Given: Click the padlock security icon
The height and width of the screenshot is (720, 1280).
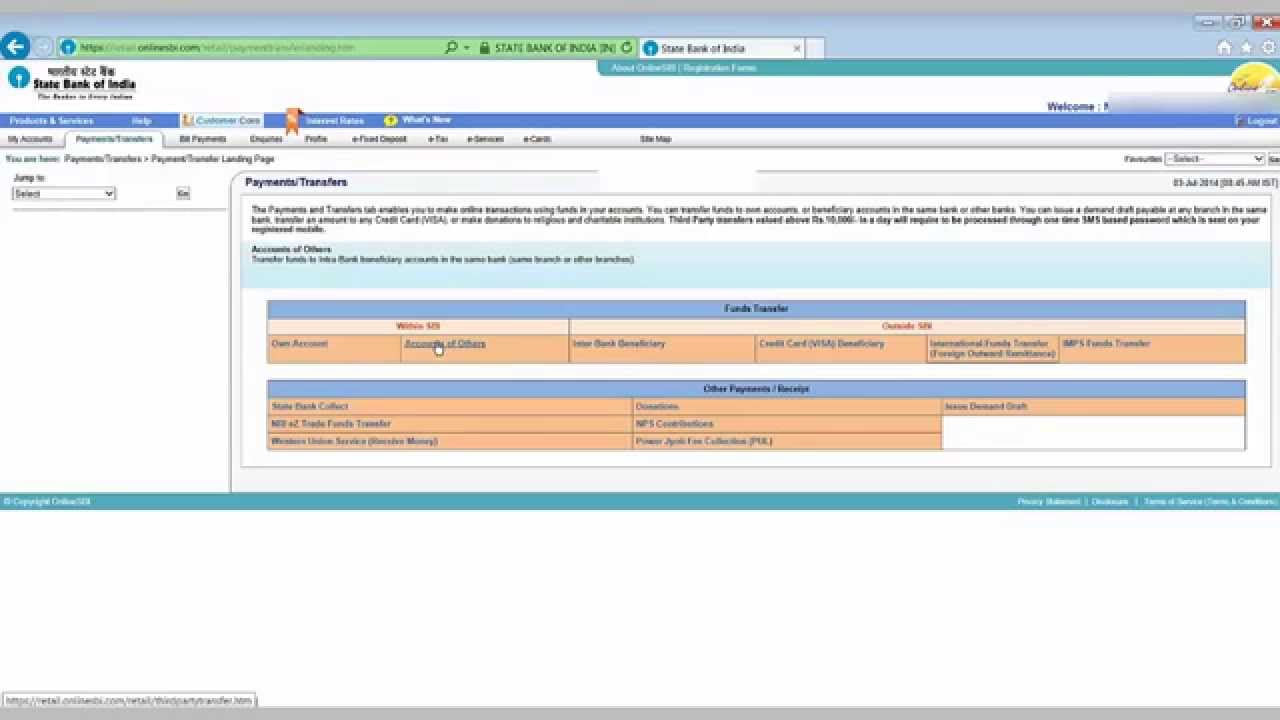Looking at the screenshot, I should (x=484, y=48).
